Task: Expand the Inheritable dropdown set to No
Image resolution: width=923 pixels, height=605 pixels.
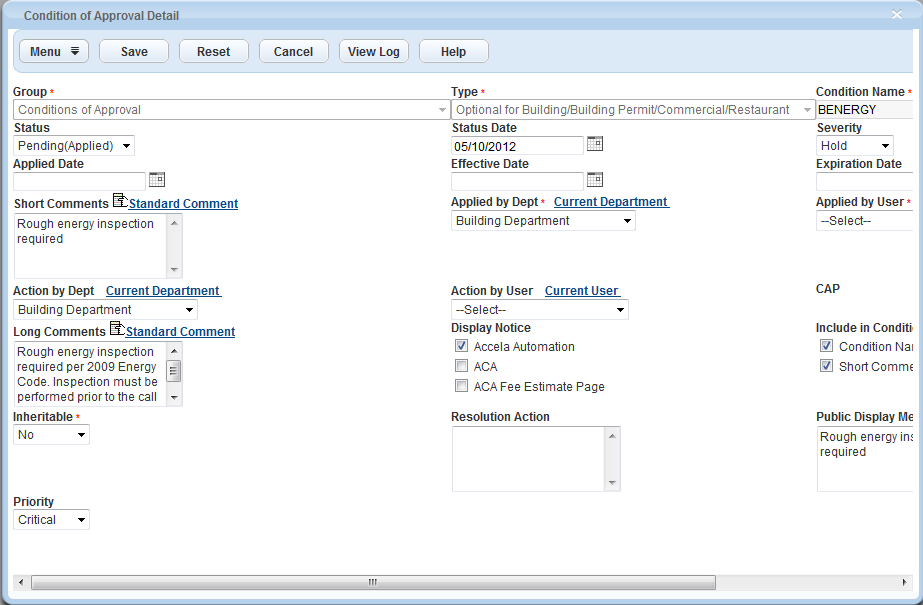Action: [52, 435]
